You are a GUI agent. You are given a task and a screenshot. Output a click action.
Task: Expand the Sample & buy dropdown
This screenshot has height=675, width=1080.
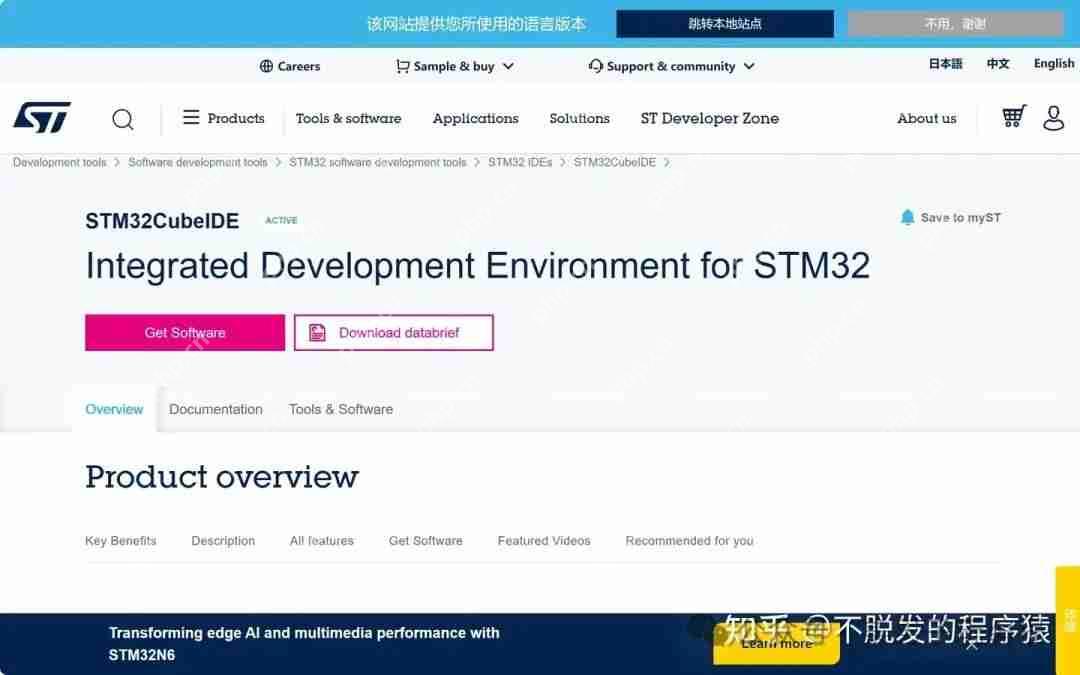click(x=455, y=66)
